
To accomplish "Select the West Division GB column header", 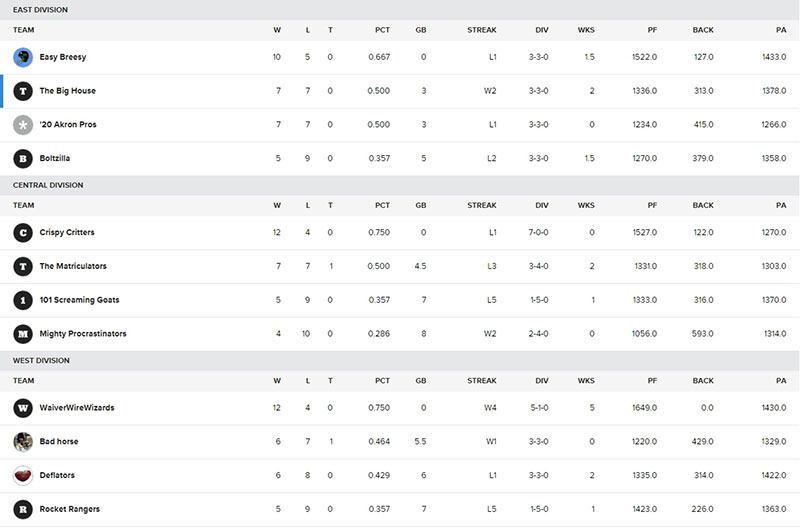I will click(420, 381).
